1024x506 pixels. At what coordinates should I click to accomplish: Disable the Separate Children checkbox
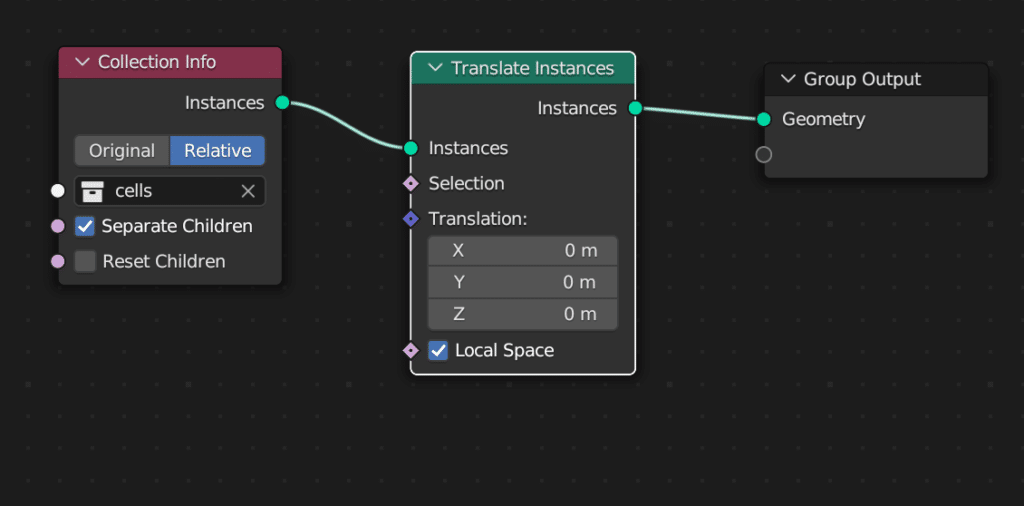click(x=85, y=226)
